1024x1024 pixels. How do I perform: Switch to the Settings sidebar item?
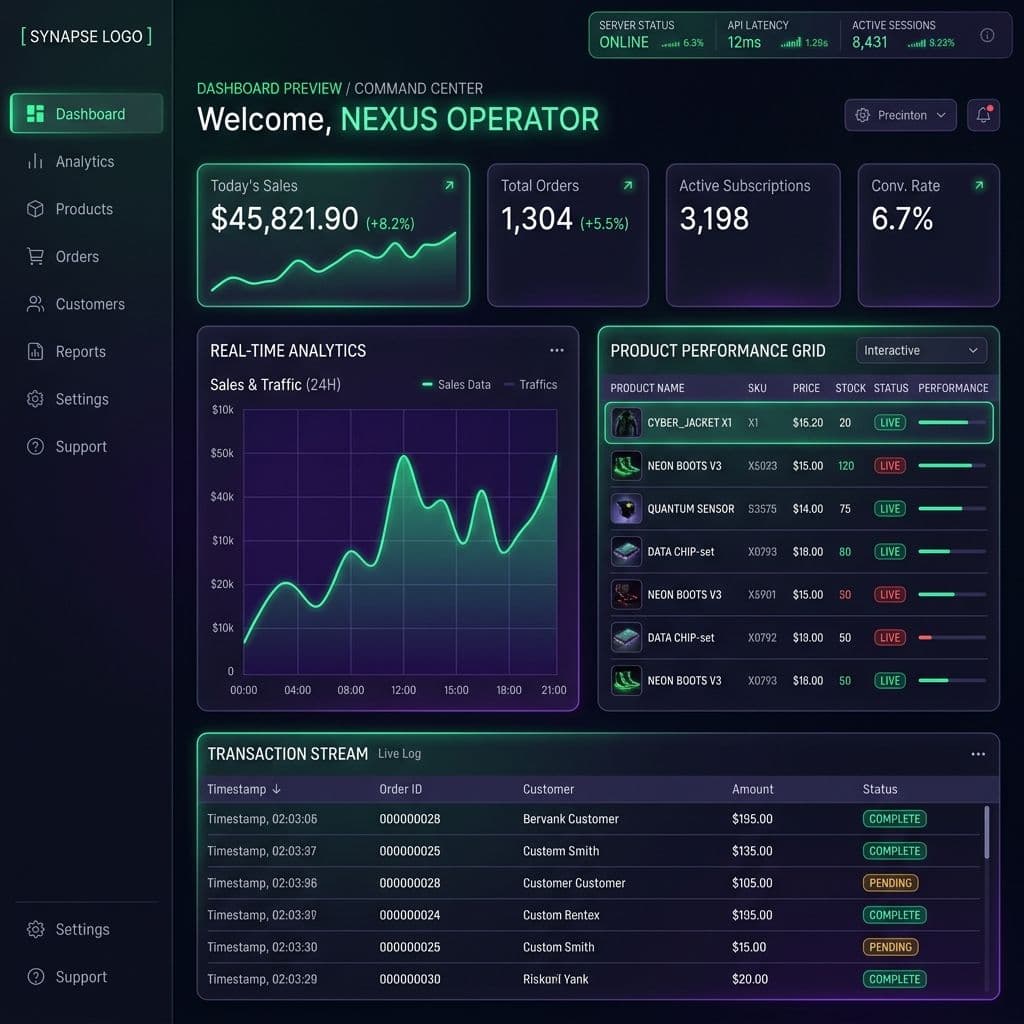[33, 398]
